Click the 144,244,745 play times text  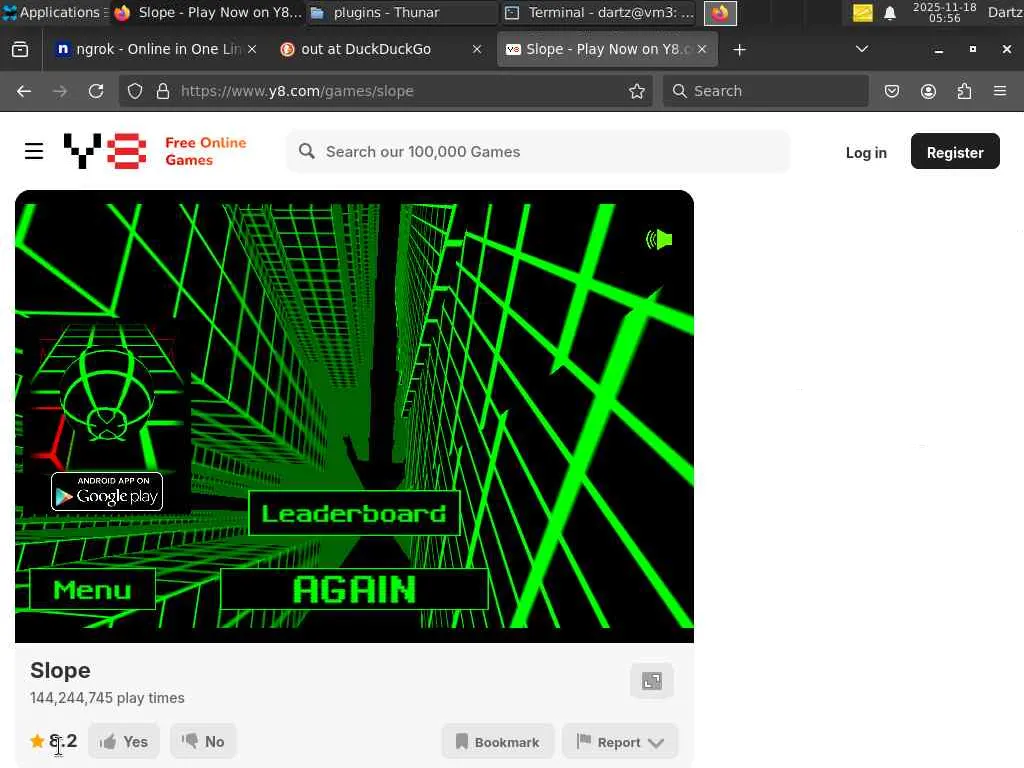tap(107, 697)
